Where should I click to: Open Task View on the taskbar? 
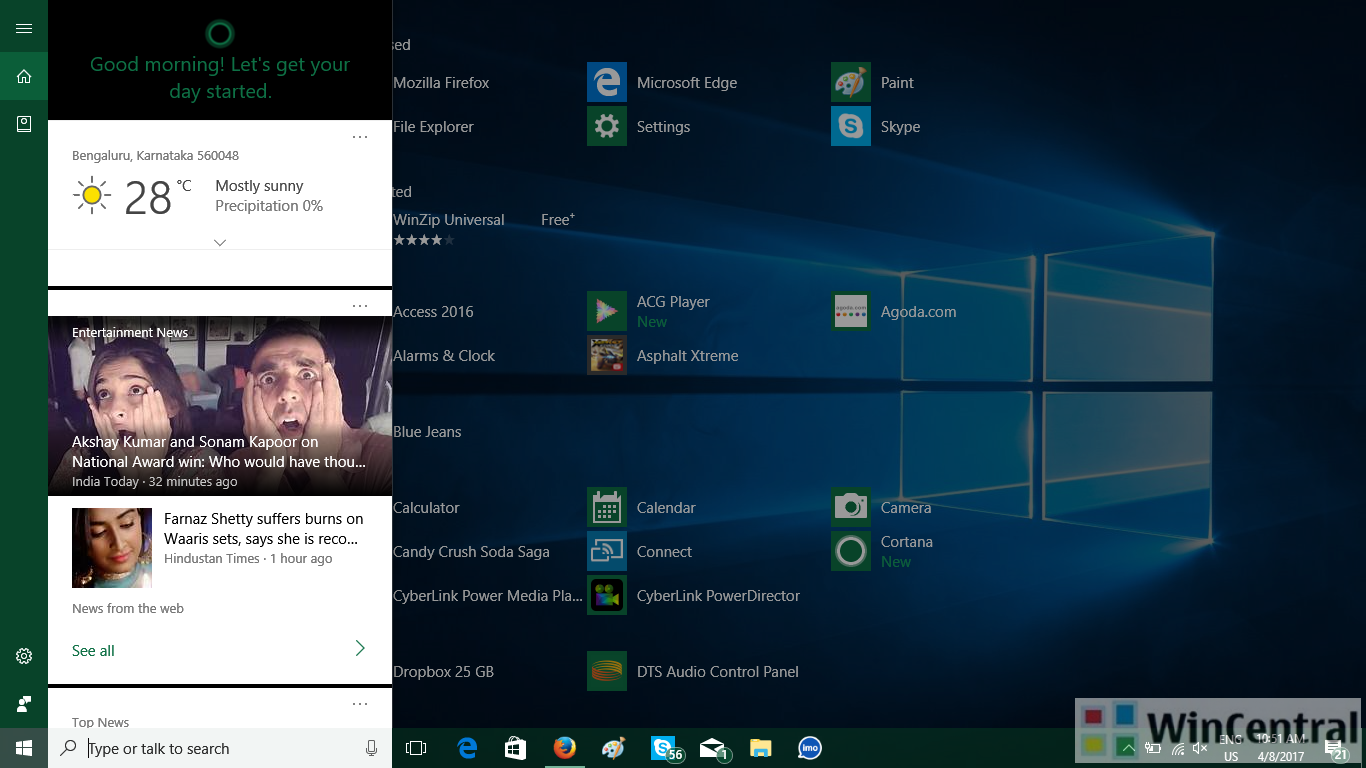coord(416,748)
